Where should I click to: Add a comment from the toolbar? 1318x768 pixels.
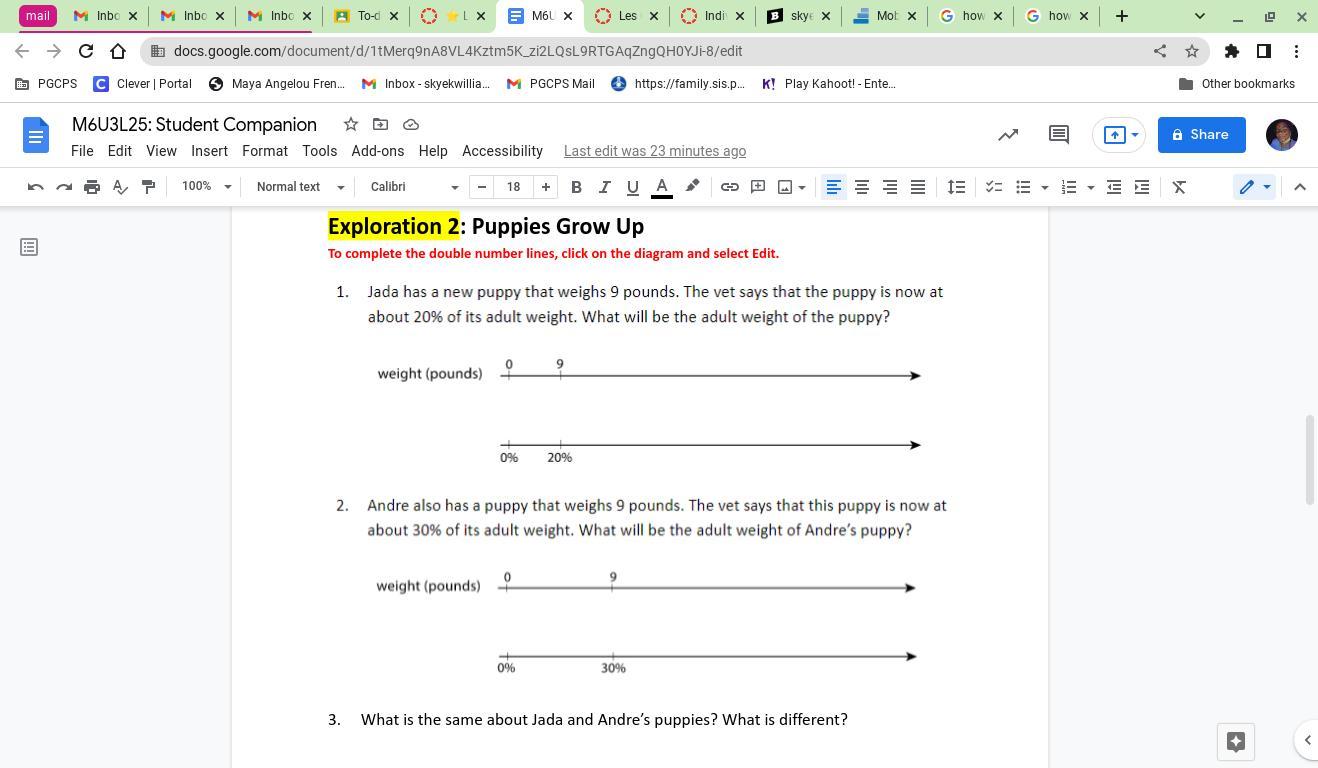pos(758,187)
